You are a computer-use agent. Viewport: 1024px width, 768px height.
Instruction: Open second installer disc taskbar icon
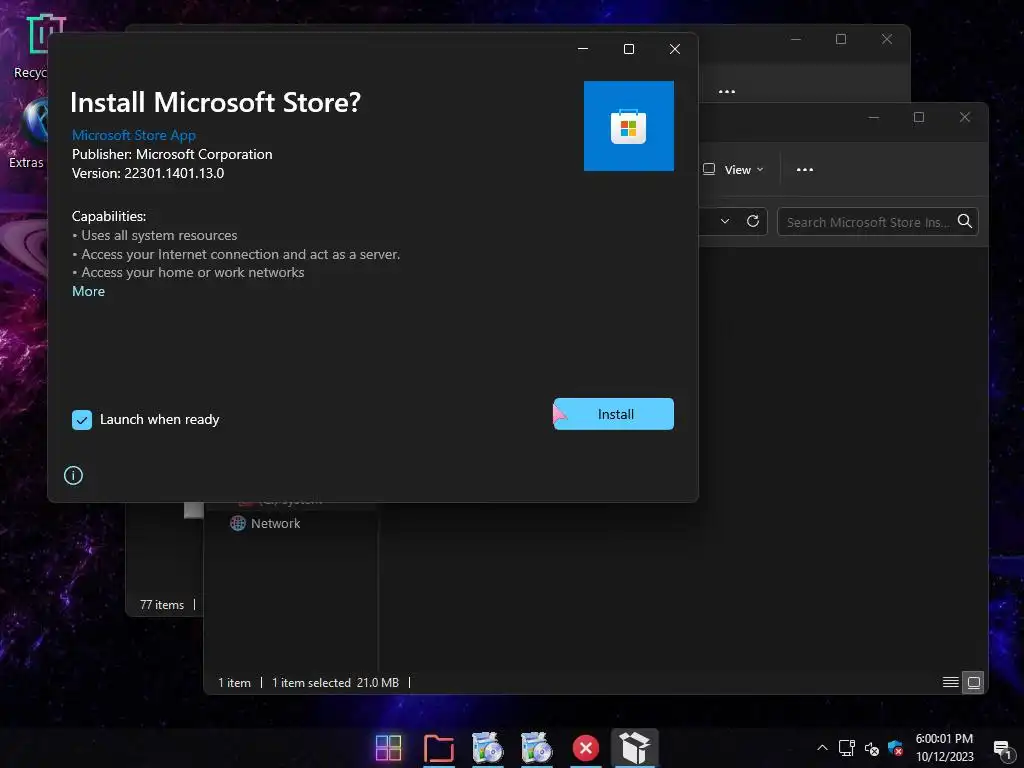click(x=537, y=748)
